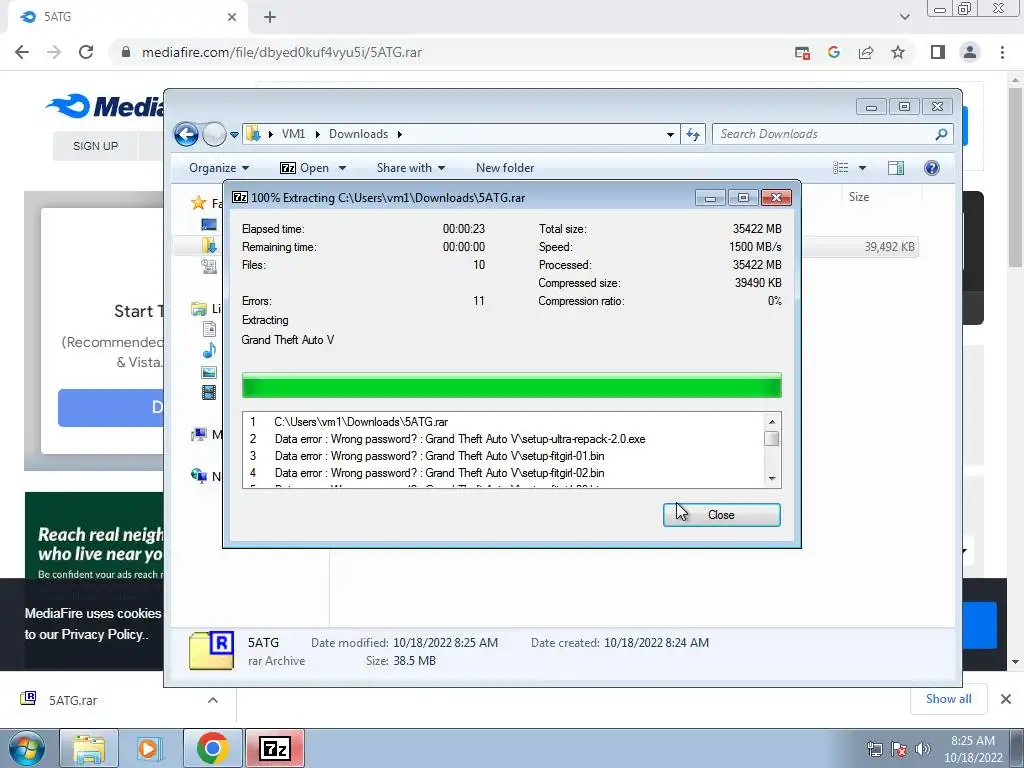This screenshot has height=768, width=1024.
Task: Select Network icon in navigation pane
Action: coord(199,475)
